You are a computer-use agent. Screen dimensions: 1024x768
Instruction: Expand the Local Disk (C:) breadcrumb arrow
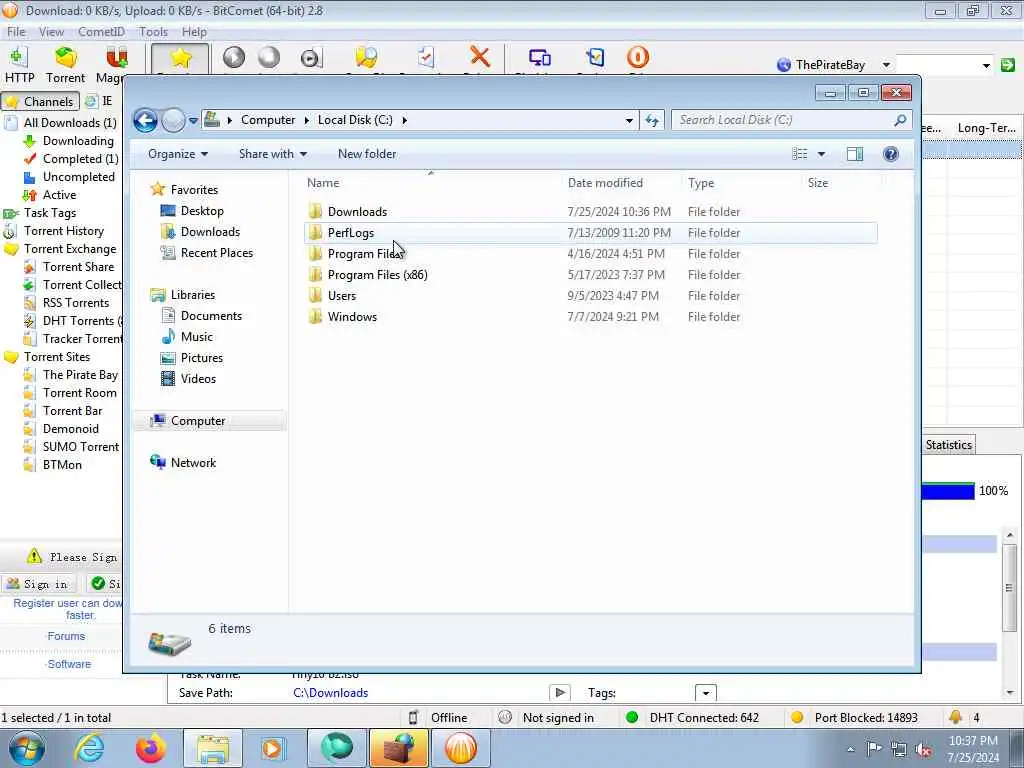click(404, 120)
